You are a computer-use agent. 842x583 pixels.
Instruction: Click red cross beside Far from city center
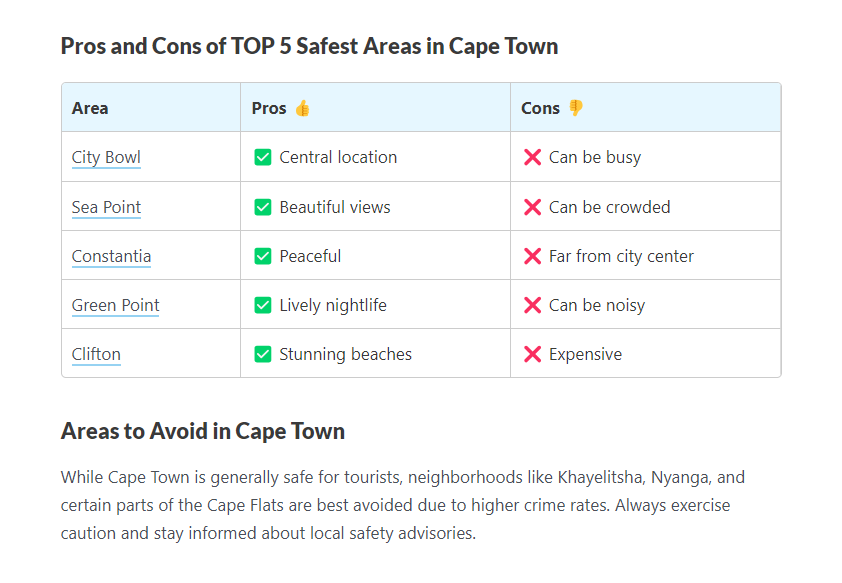click(532, 256)
